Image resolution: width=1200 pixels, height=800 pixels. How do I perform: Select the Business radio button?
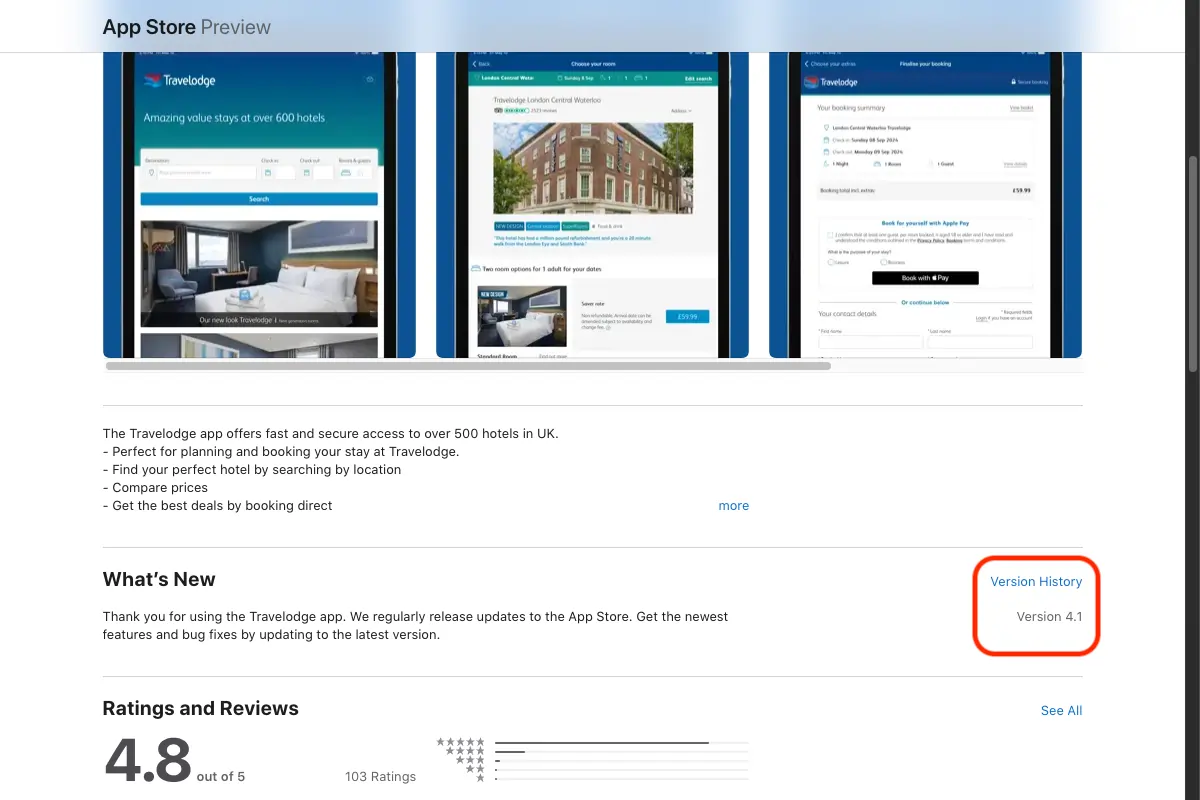[883, 262]
